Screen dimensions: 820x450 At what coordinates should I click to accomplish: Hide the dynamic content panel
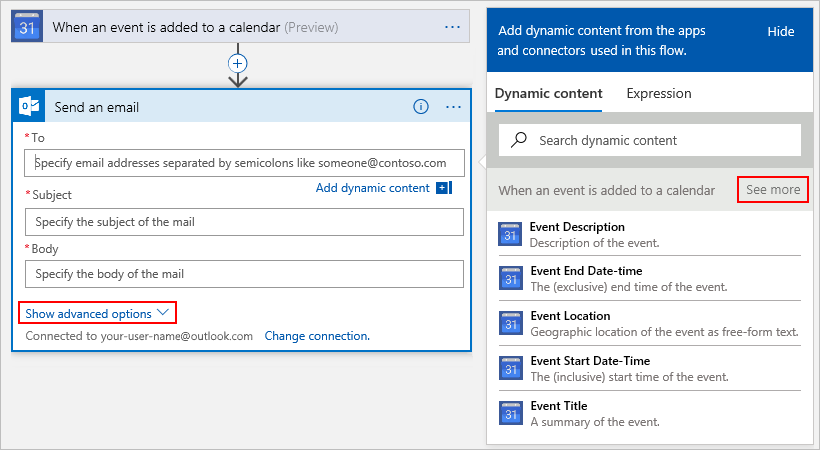click(x=780, y=32)
